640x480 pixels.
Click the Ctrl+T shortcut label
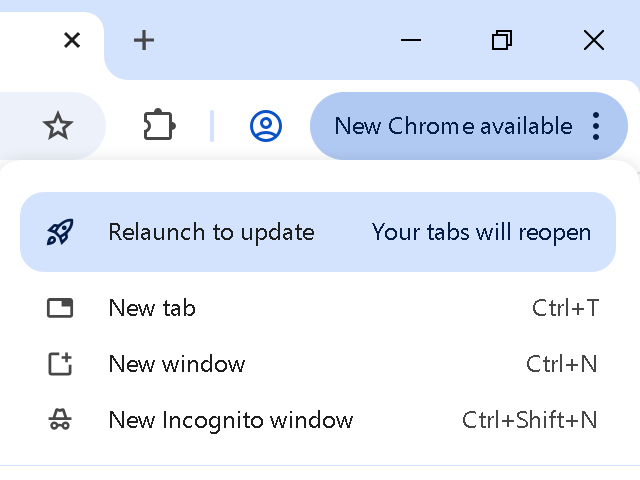pyautogui.click(x=565, y=308)
